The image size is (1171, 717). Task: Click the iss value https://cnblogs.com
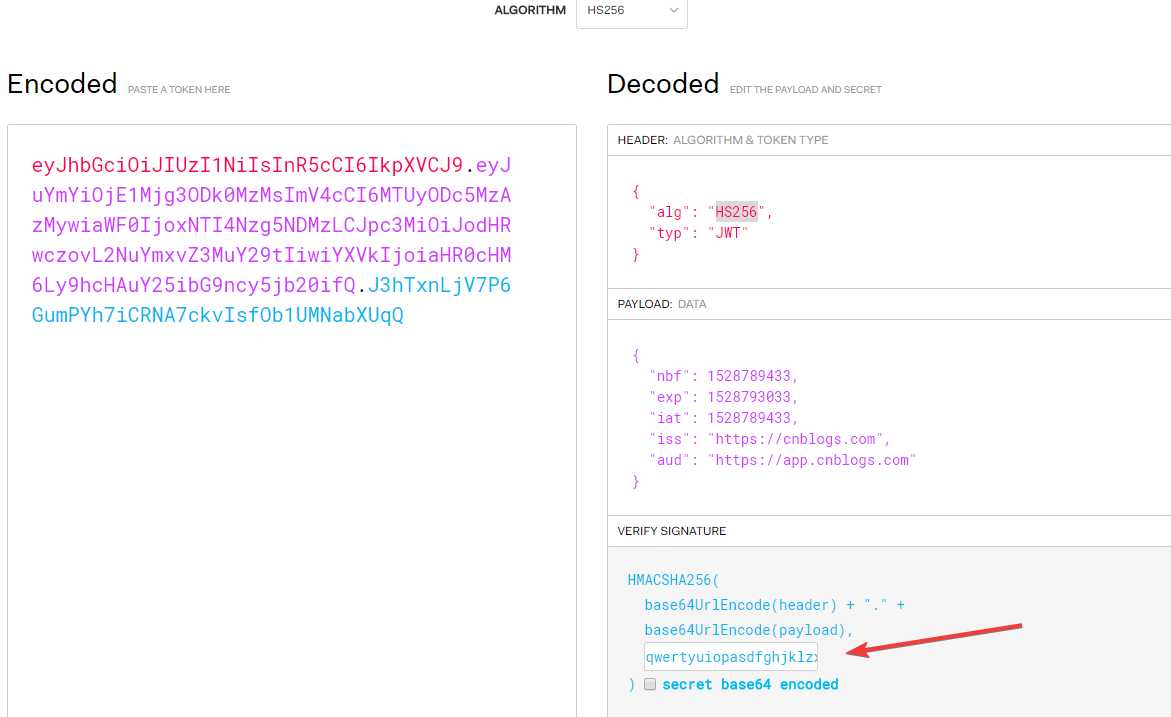[795, 439]
